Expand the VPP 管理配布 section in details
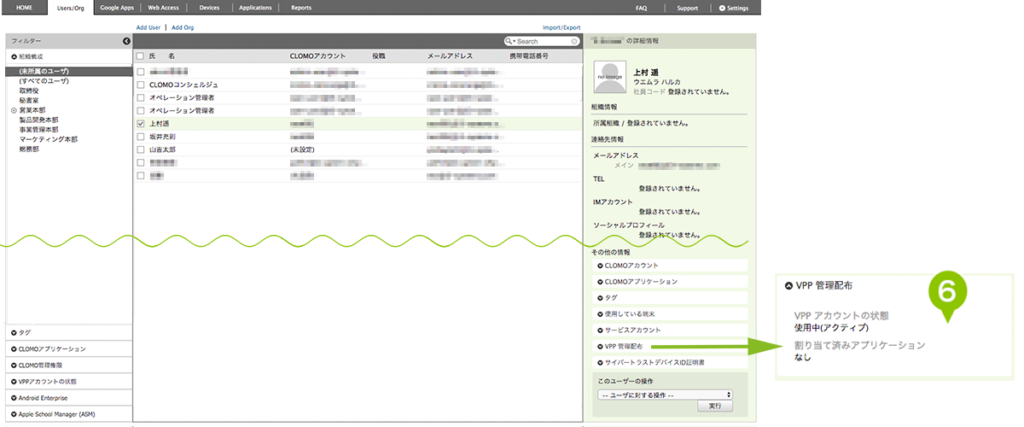This screenshot has width=1024, height=427. pyautogui.click(x=601, y=345)
